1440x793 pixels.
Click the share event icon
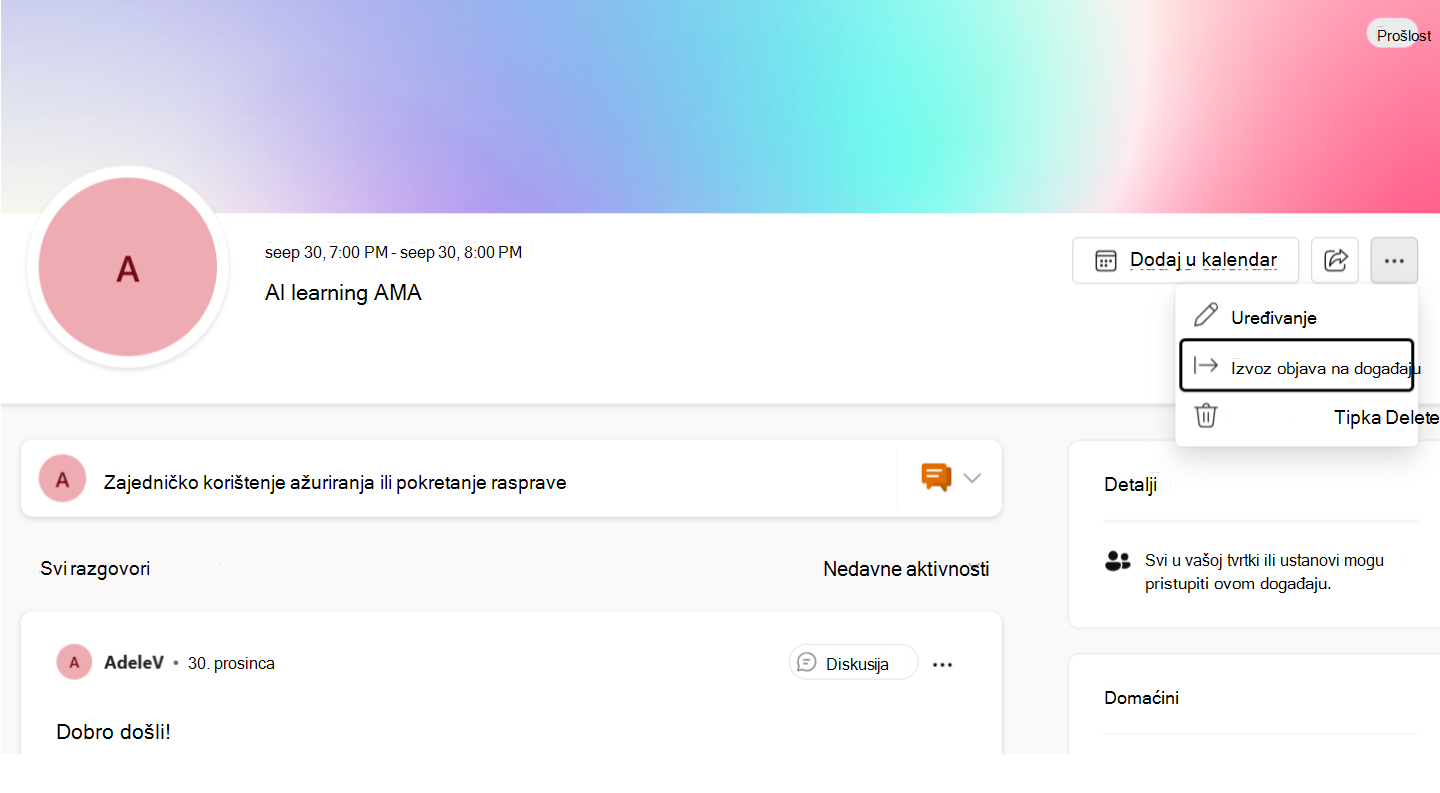[x=1335, y=261]
